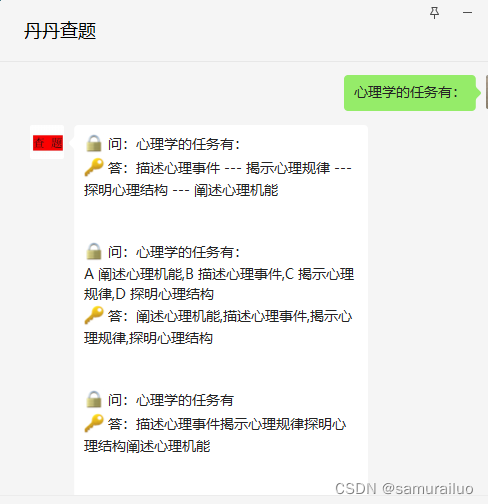The height and width of the screenshot is (504, 488).
Task: Click the first lock emoji icon
Action: coord(94,144)
